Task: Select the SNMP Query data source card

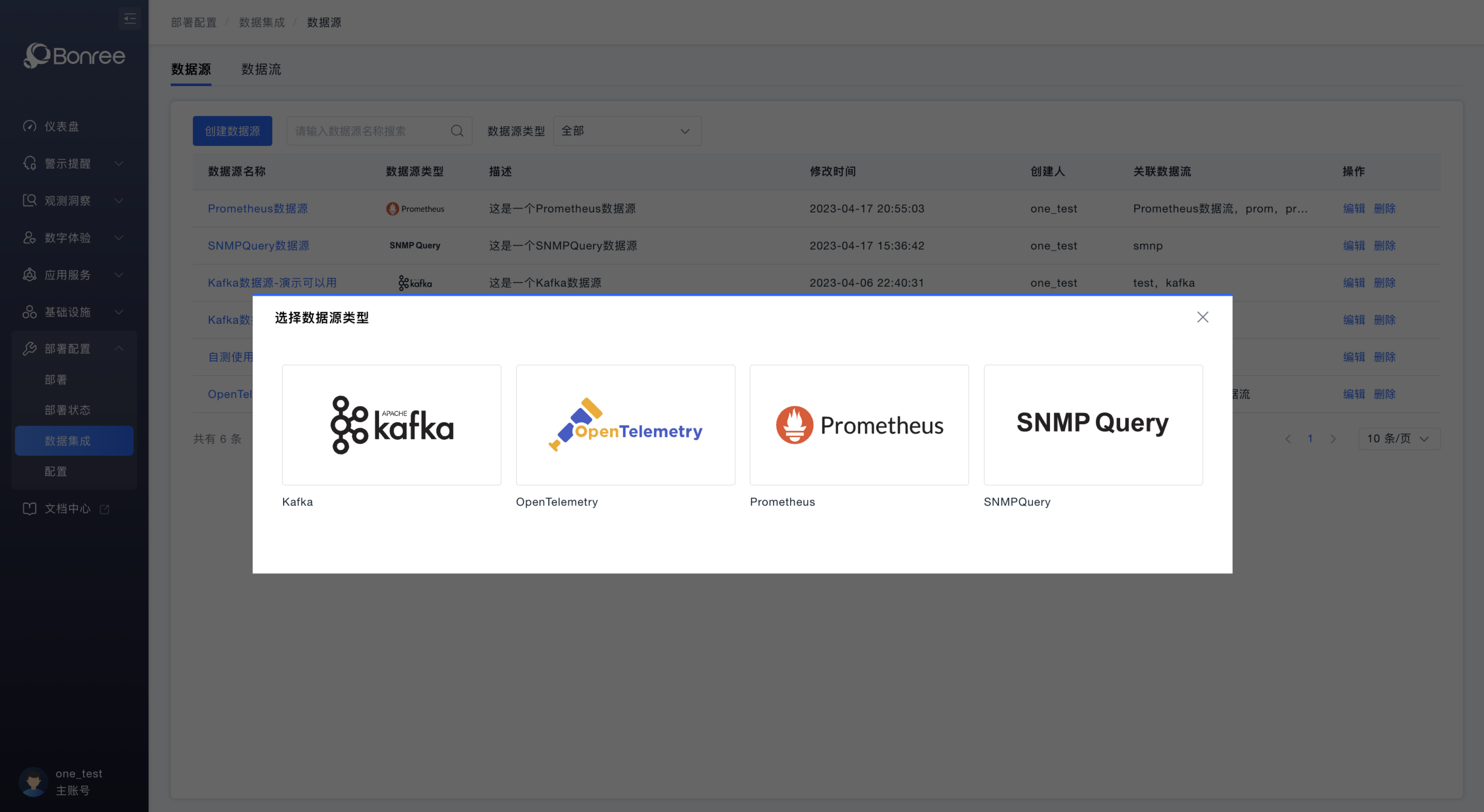Action: tap(1093, 424)
